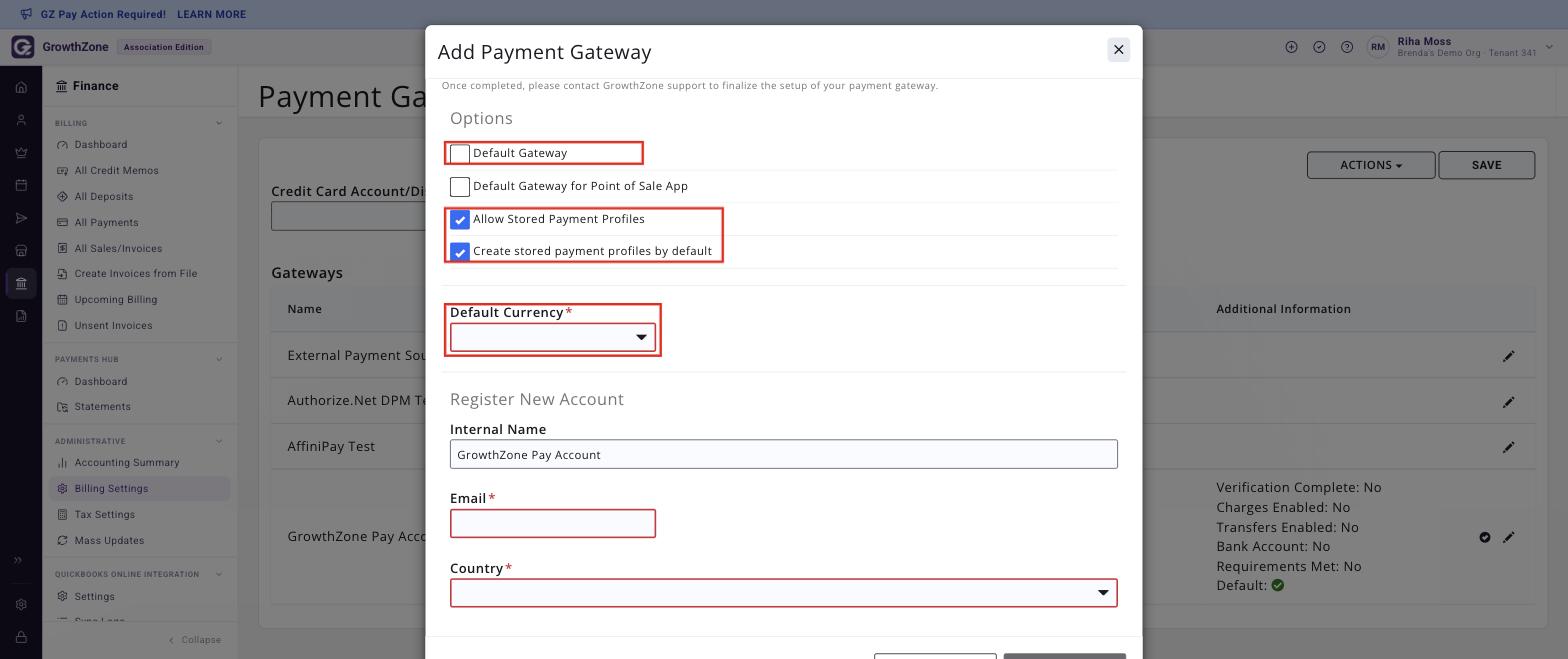Collapse the Billing section chevron
The height and width of the screenshot is (659, 1568).
[219, 123]
